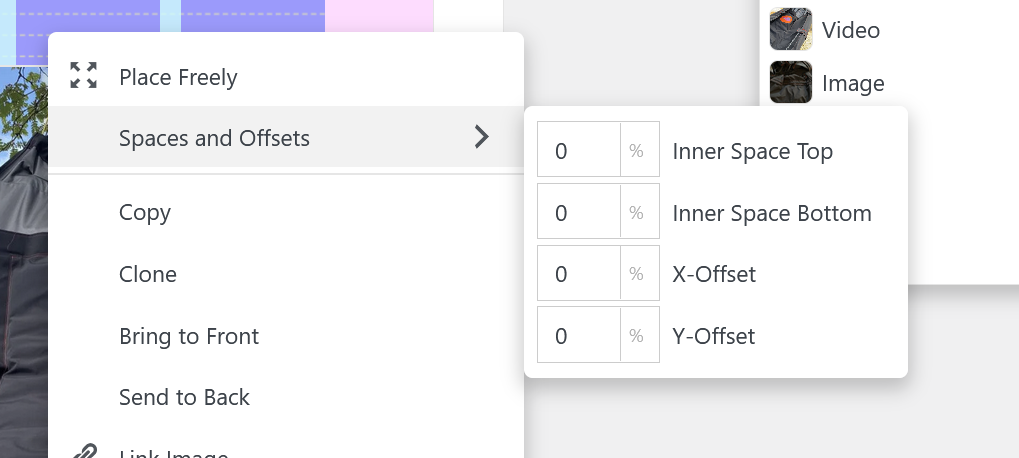Click Clone in the context menu

pyautogui.click(x=148, y=274)
